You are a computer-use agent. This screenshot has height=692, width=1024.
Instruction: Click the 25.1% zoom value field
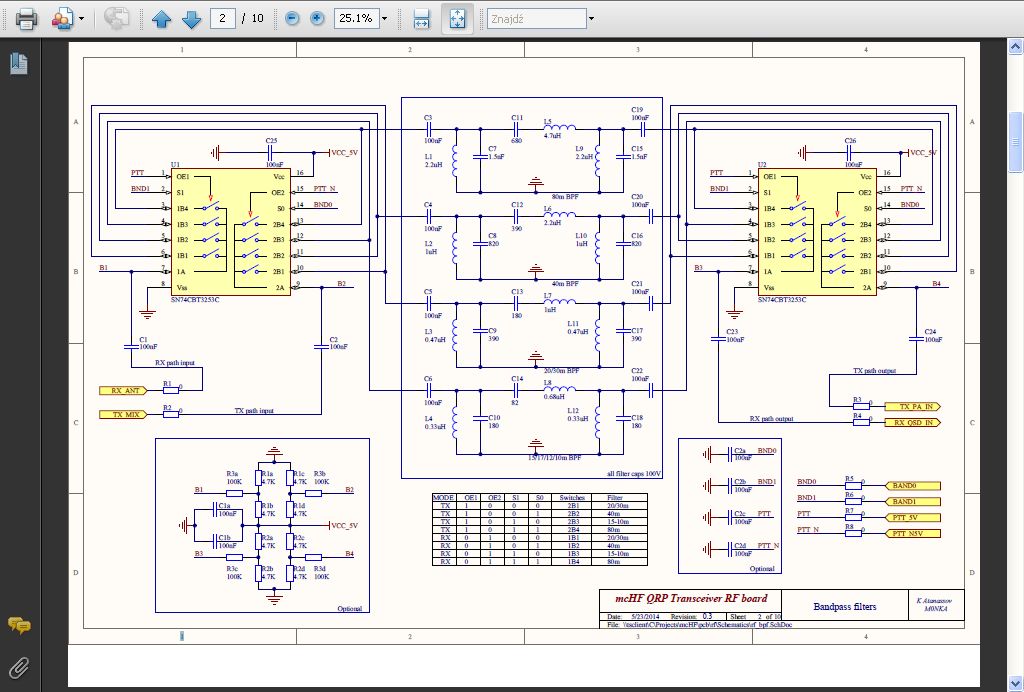(x=354, y=18)
